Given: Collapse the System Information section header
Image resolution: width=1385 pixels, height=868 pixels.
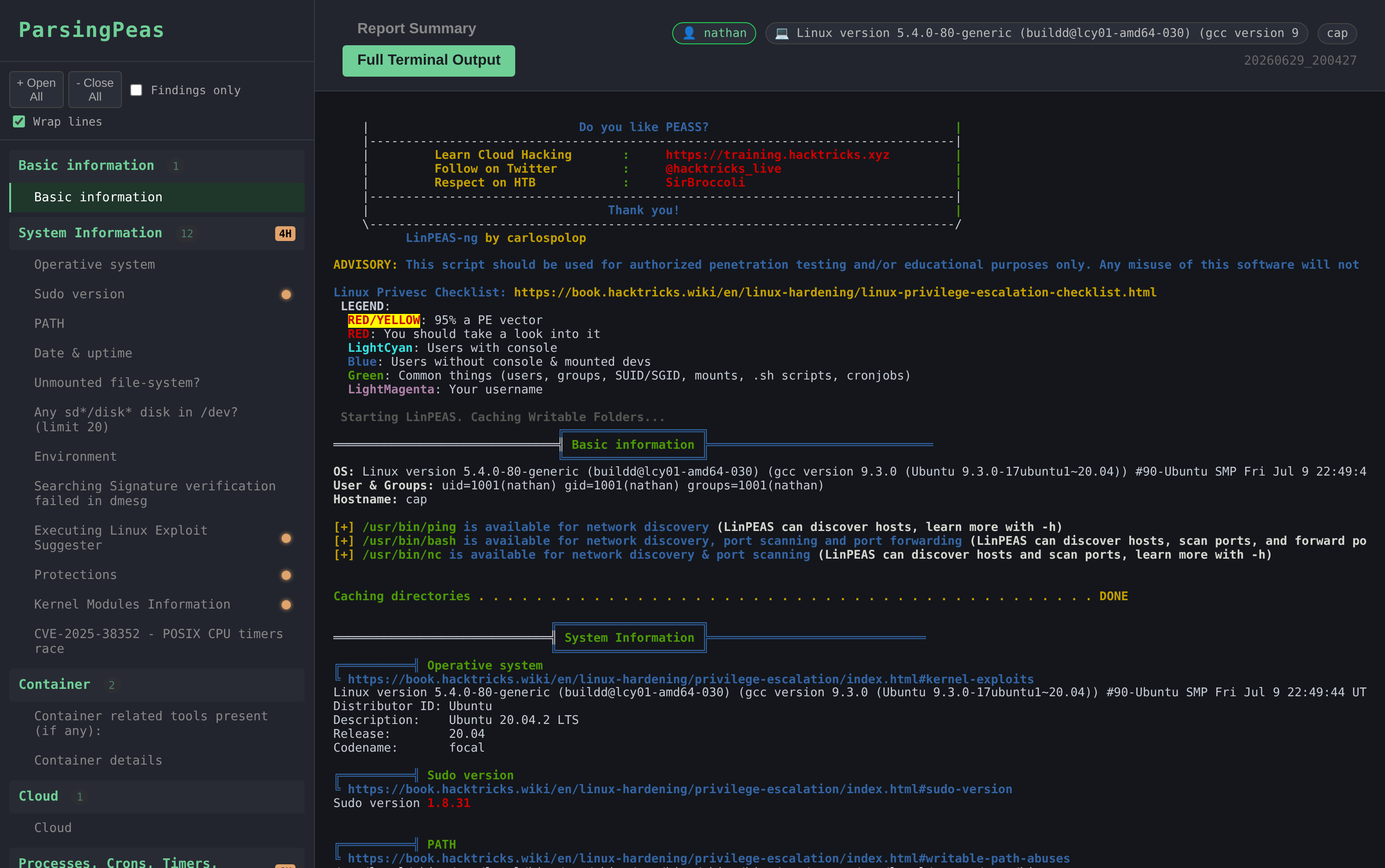Looking at the screenshot, I should click(x=157, y=233).
